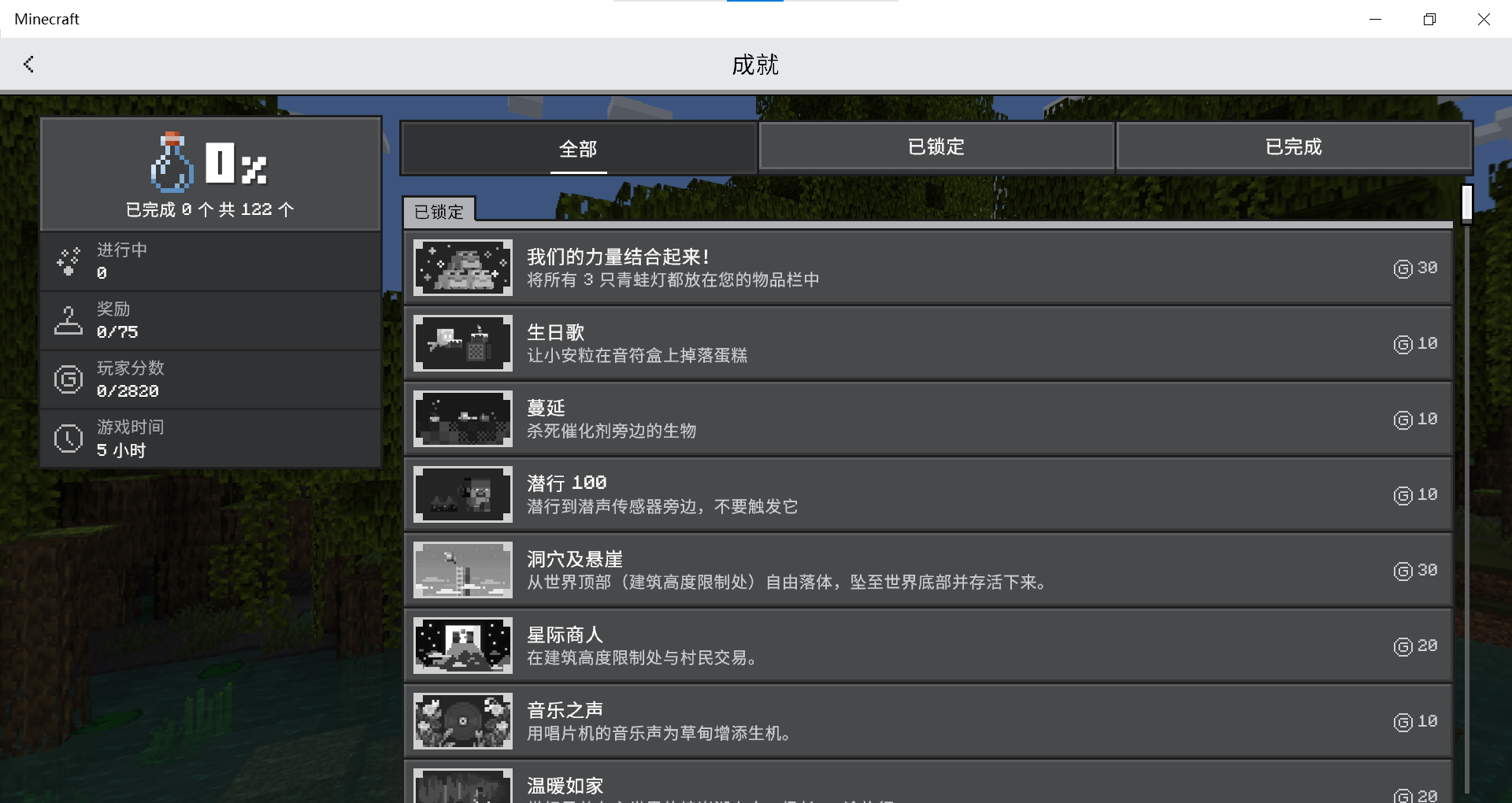Click description 让小安粒在音符盒上掉落蛋糕

pyautogui.click(x=637, y=356)
